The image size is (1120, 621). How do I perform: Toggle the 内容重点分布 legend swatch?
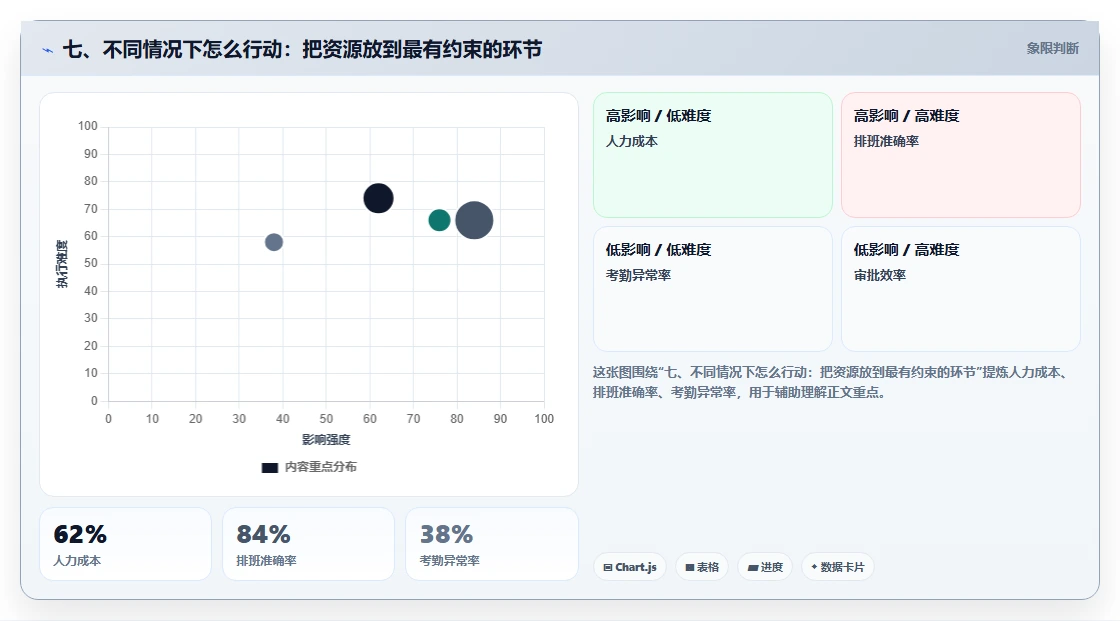click(x=269, y=467)
